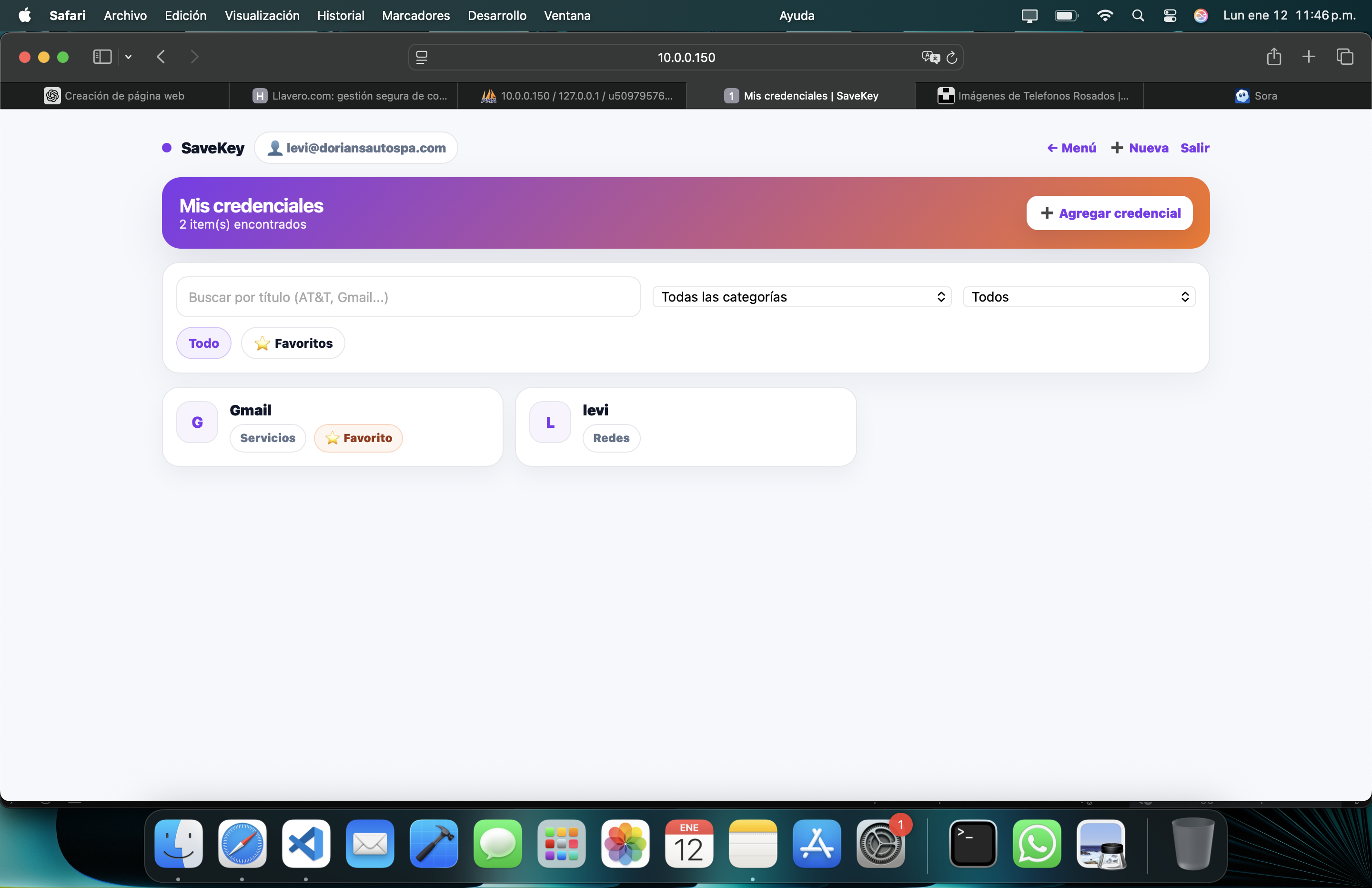Screen dimensions: 1372x888
Task: Focus the Buscar por título search field
Action: [x=408, y=297]
